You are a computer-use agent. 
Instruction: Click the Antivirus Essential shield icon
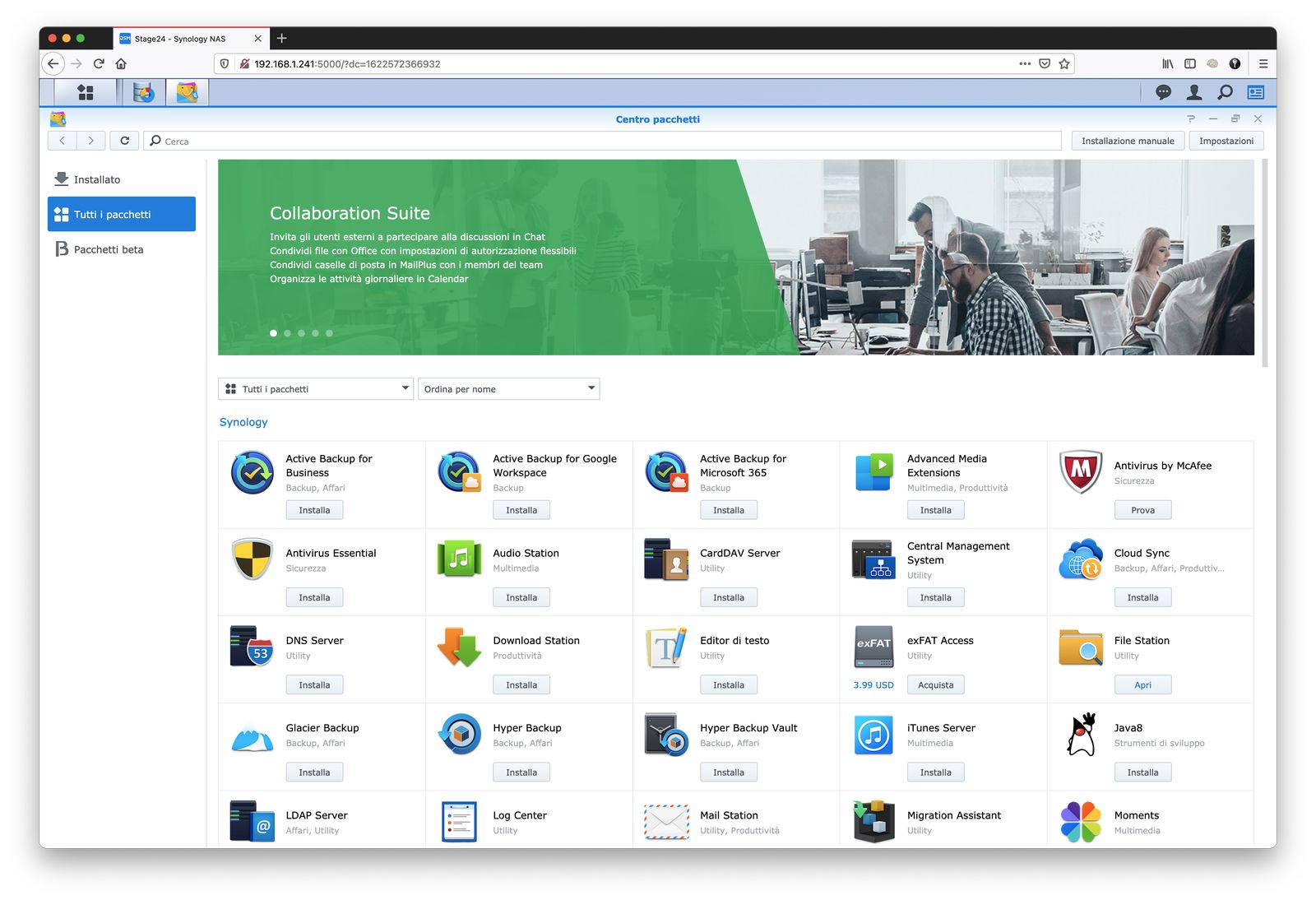(253, 559)
